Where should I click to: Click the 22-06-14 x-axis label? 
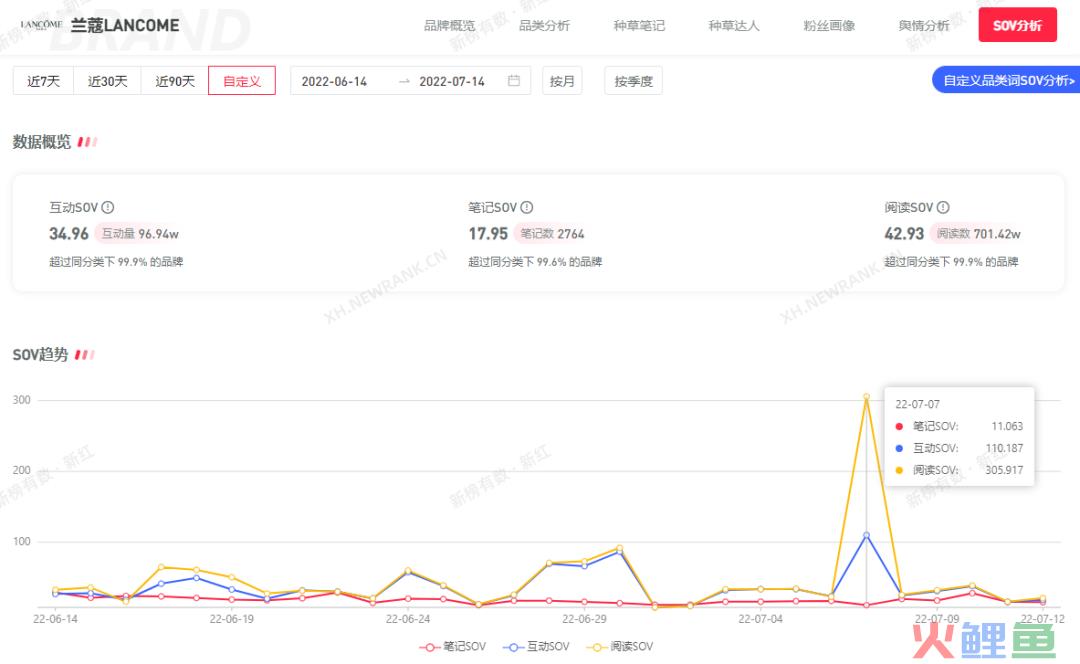pyautogui.click(x=55, y=619)
